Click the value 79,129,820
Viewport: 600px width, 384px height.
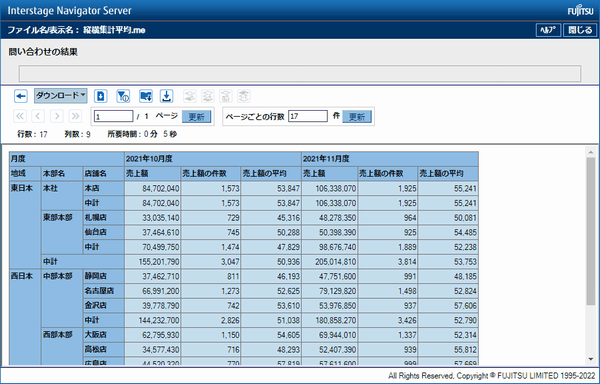tap(337, 291)
